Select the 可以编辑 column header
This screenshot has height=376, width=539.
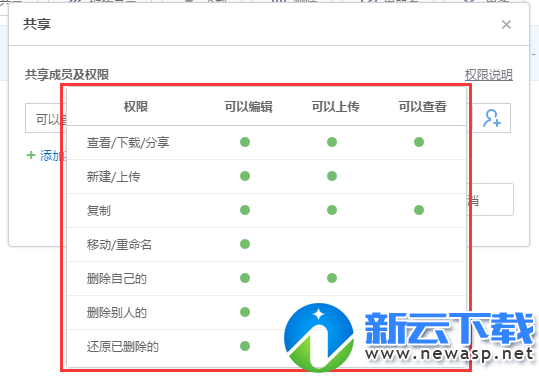tap(249, 107)
